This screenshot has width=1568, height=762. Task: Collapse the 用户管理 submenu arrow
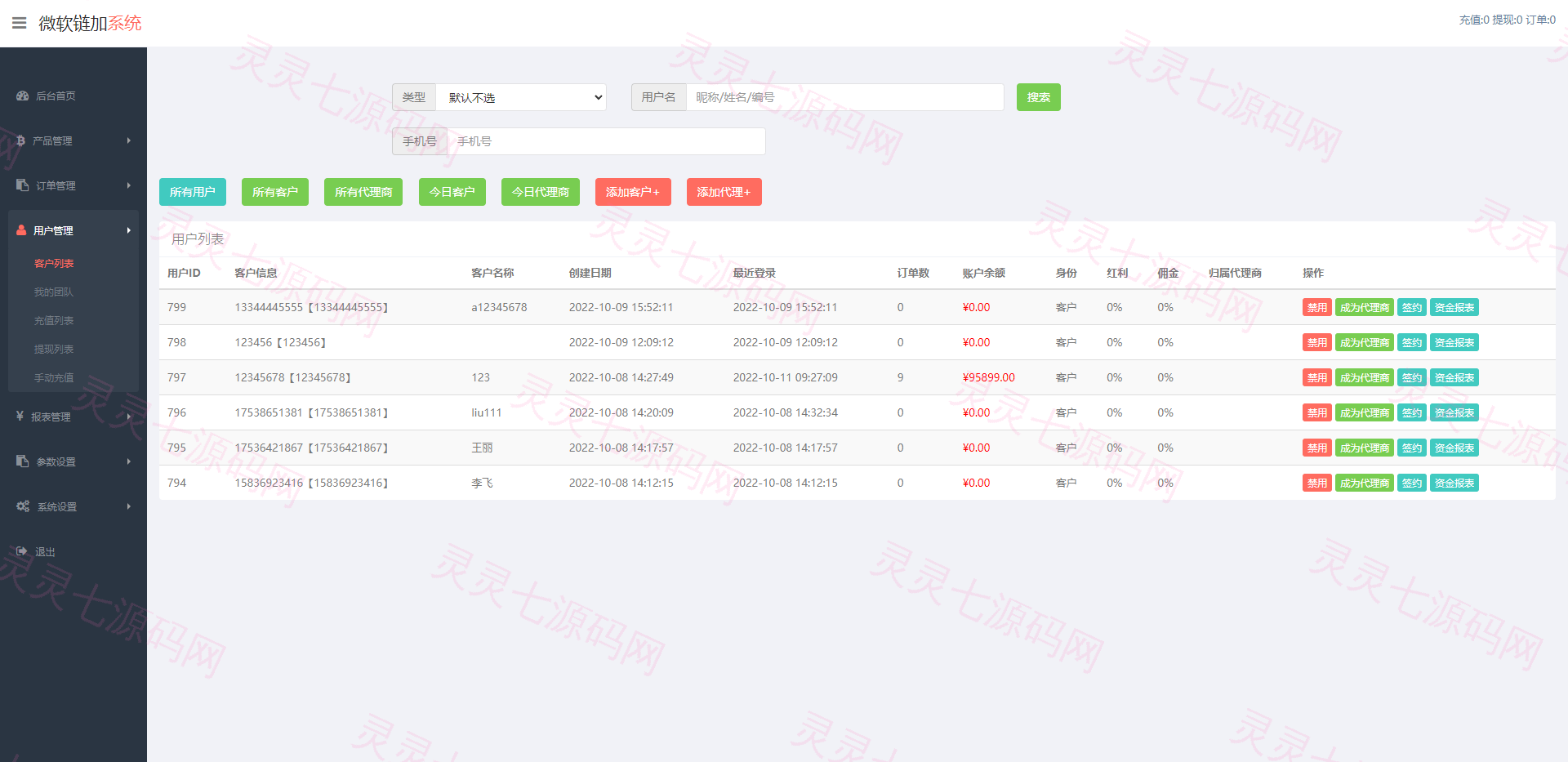coord(129,230)
